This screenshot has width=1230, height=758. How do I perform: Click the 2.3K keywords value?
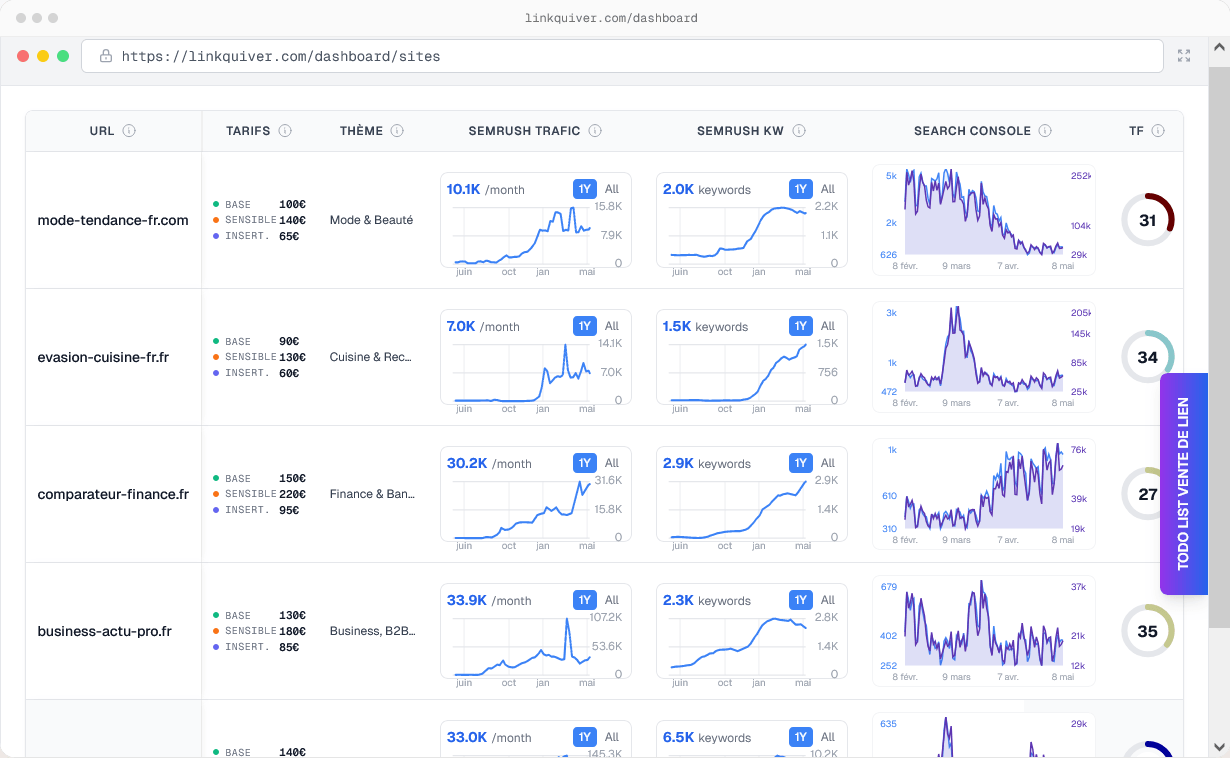pyautogui.click(x=707, y=600)
